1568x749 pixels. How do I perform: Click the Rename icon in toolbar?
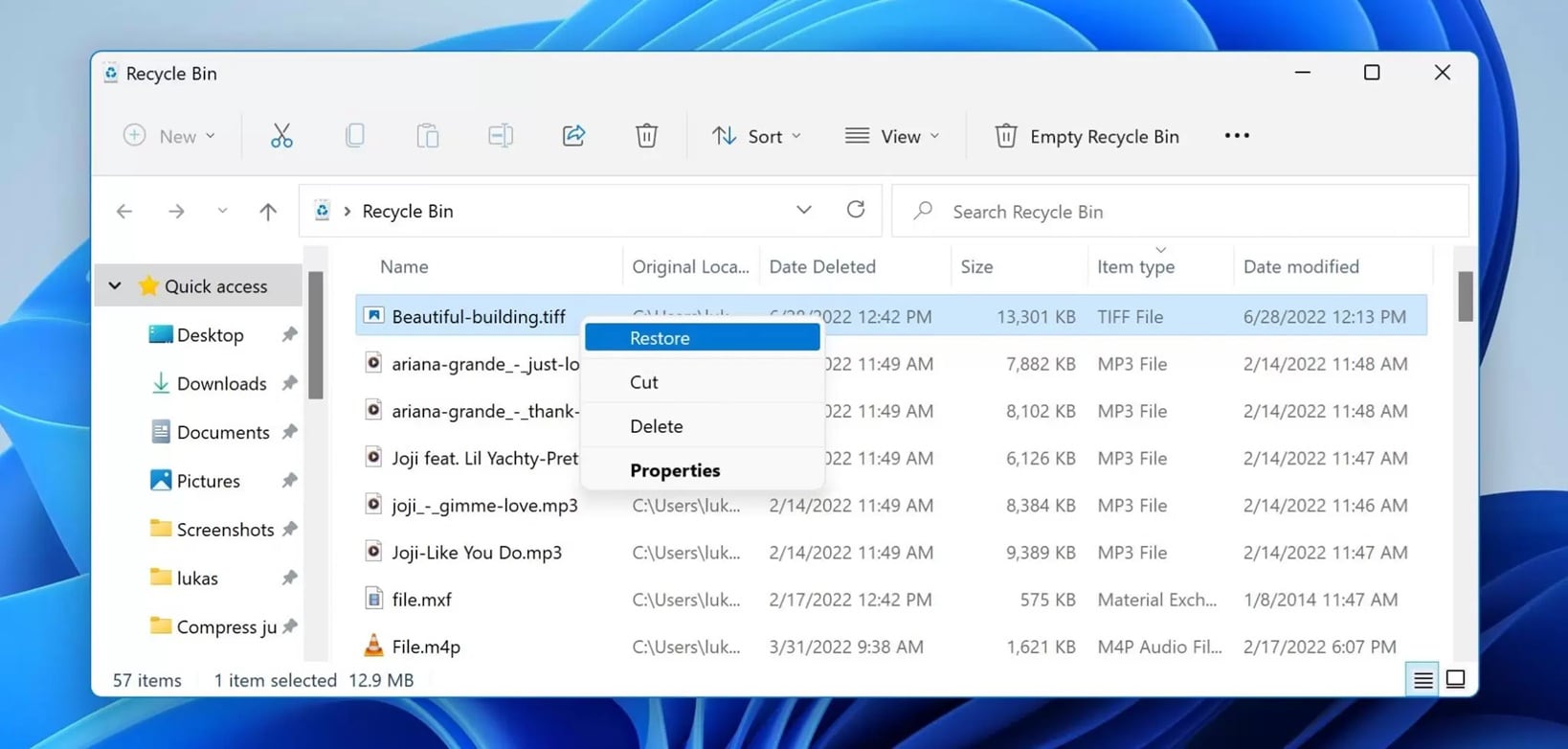pyautogui.click(x=501, y=136)
